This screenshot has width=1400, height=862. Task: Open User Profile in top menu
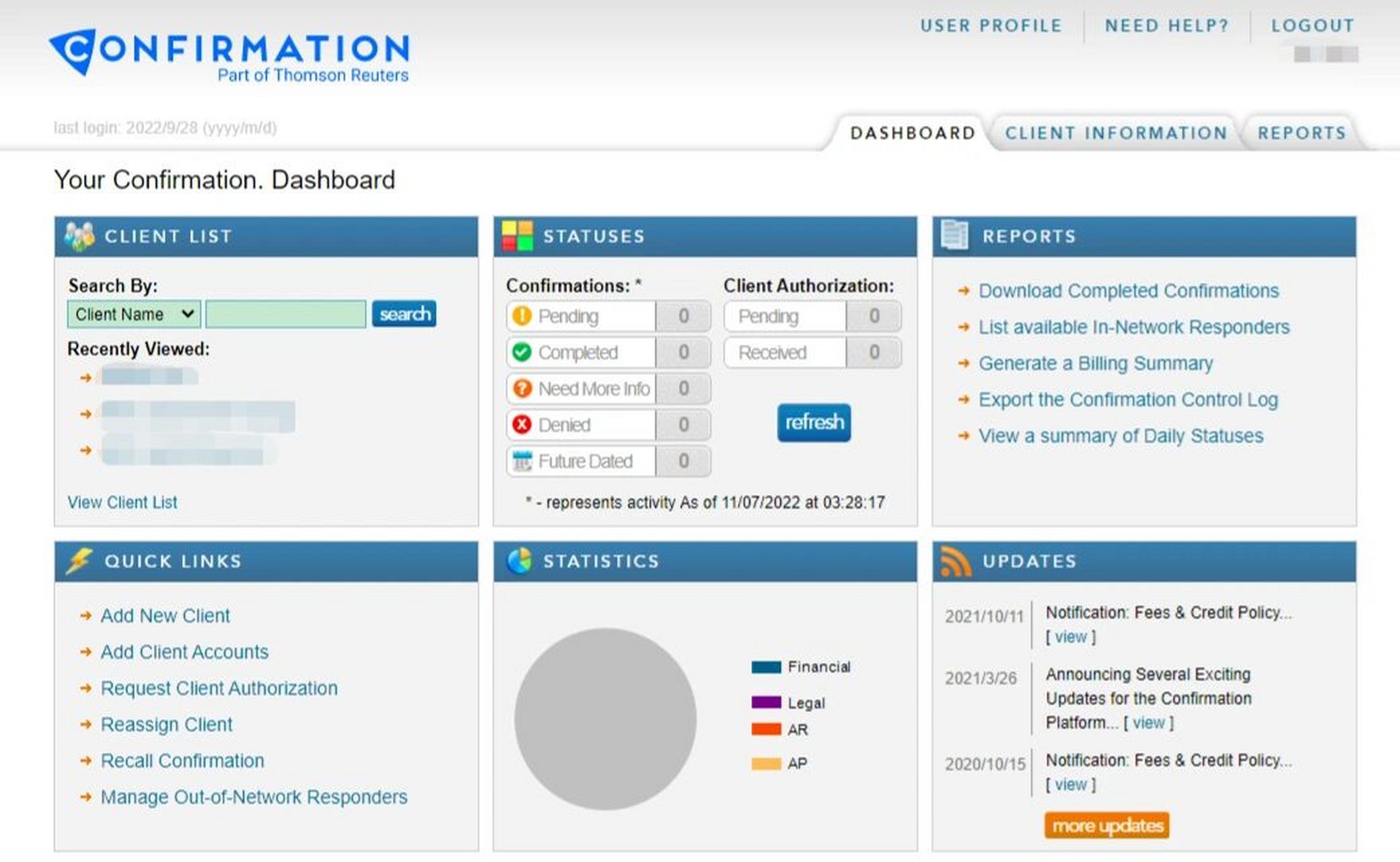click(x=991, y=26)
